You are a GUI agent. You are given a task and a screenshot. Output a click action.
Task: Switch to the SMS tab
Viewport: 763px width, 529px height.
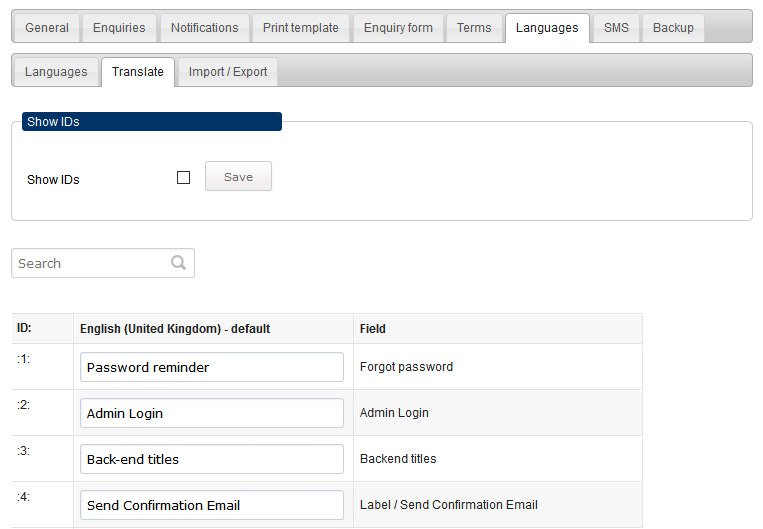point(616,28)
